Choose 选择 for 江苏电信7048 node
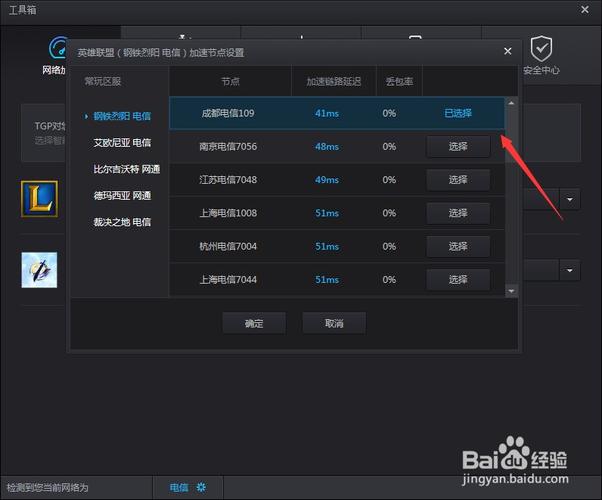Viewport: 602px width, 500px height. coord(458,180)
